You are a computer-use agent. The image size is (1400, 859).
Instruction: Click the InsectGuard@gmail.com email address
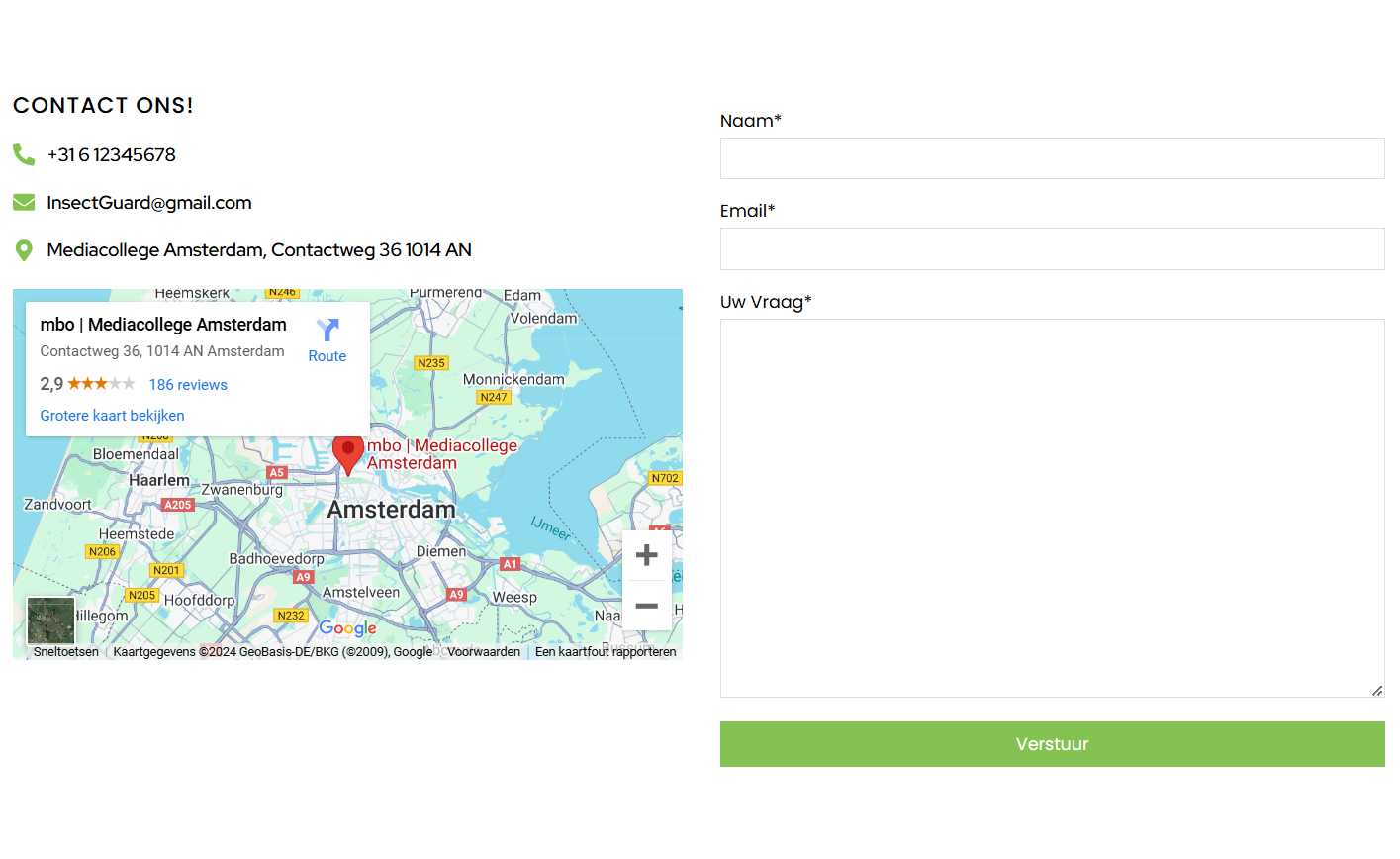click(149, 203)
